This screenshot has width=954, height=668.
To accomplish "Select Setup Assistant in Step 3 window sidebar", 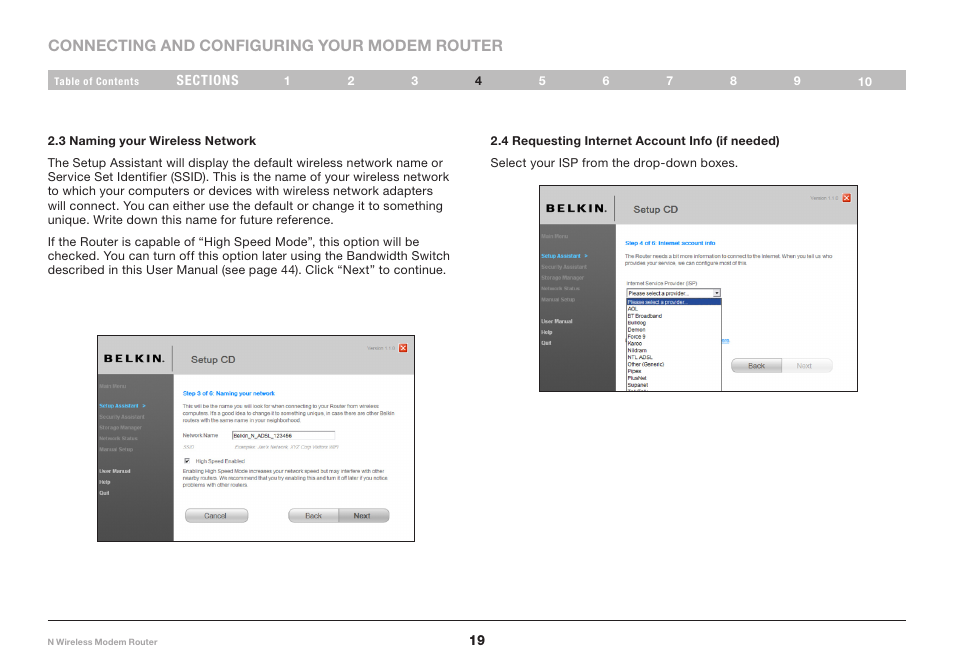I will click(122, 406).
